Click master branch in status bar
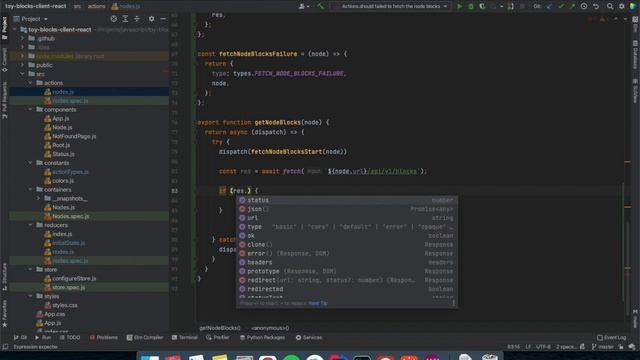The height and width of the screenshot is (360, 640). (602, 347)
